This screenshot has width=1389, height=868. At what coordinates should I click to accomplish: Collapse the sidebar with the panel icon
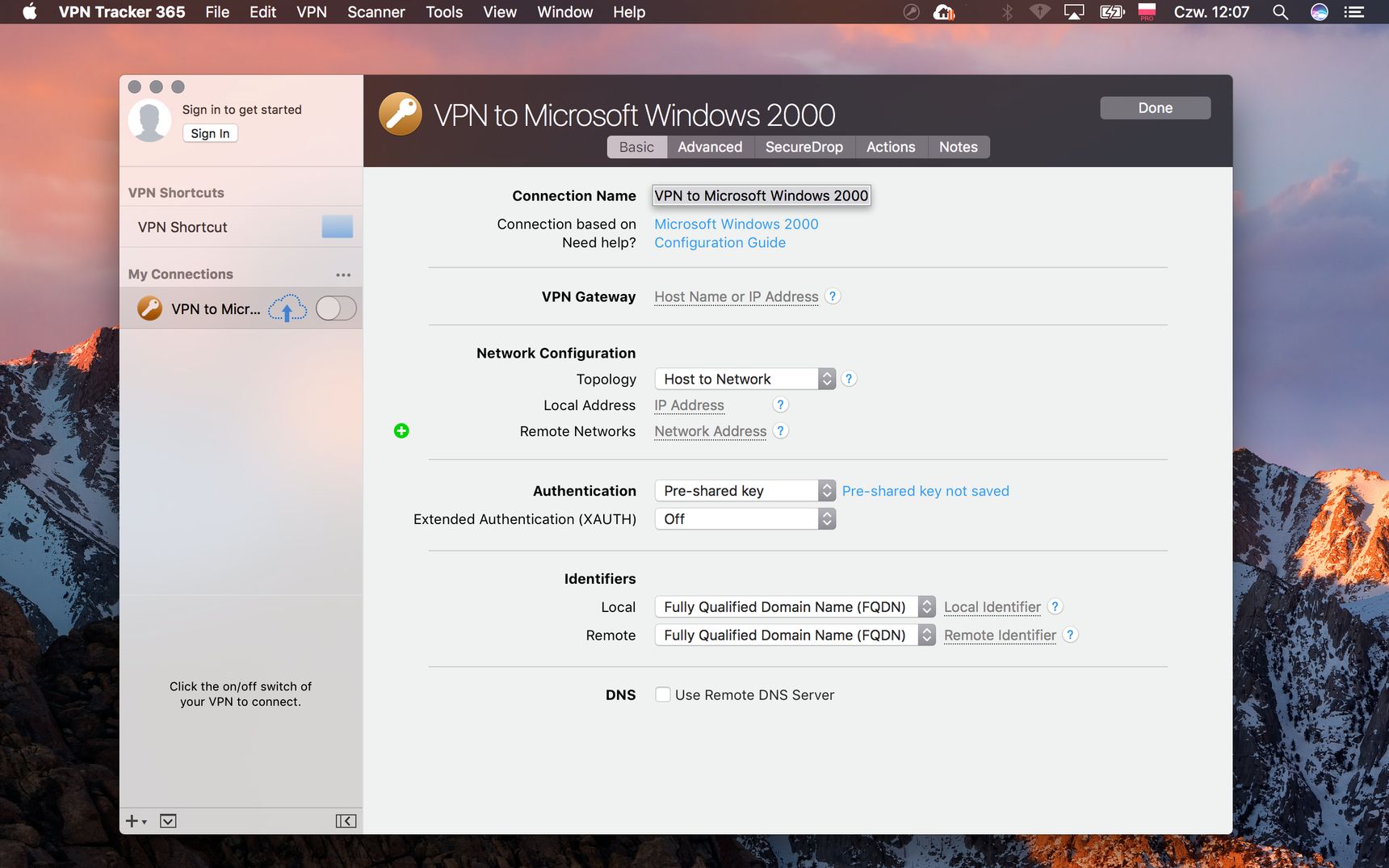click(346, 821)
